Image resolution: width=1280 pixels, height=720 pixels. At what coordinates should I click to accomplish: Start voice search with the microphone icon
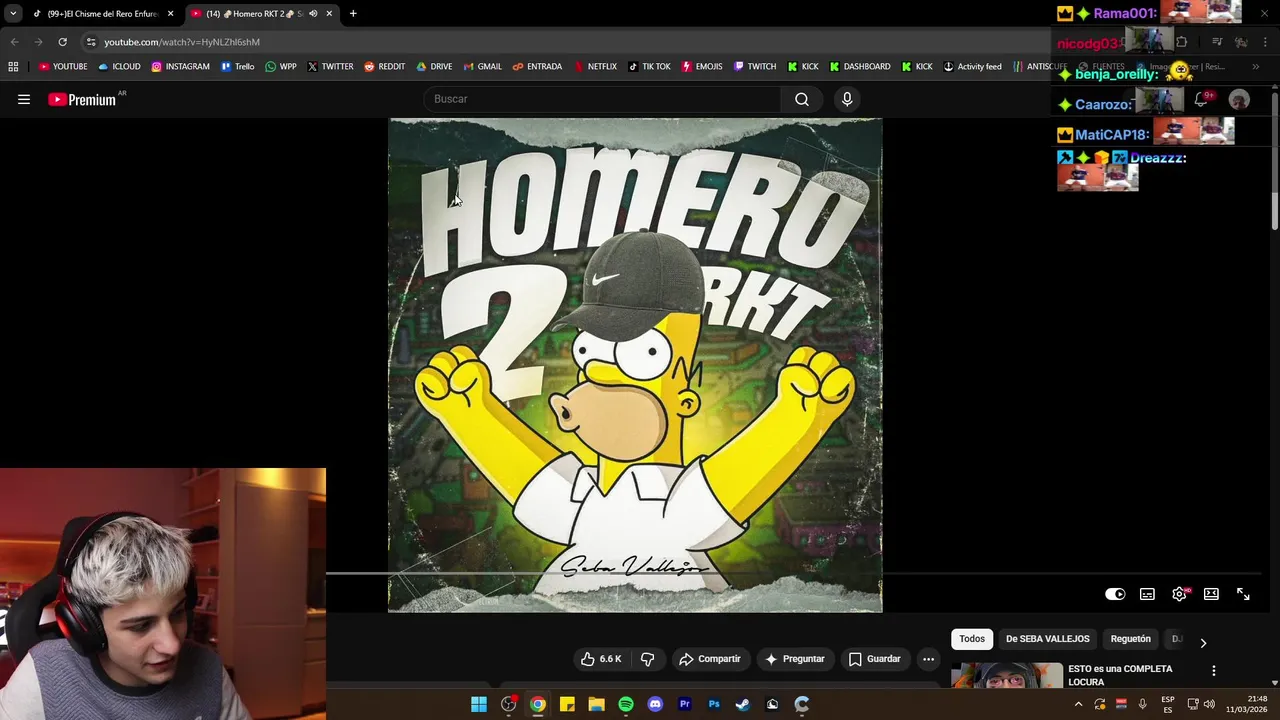point(847,99)
